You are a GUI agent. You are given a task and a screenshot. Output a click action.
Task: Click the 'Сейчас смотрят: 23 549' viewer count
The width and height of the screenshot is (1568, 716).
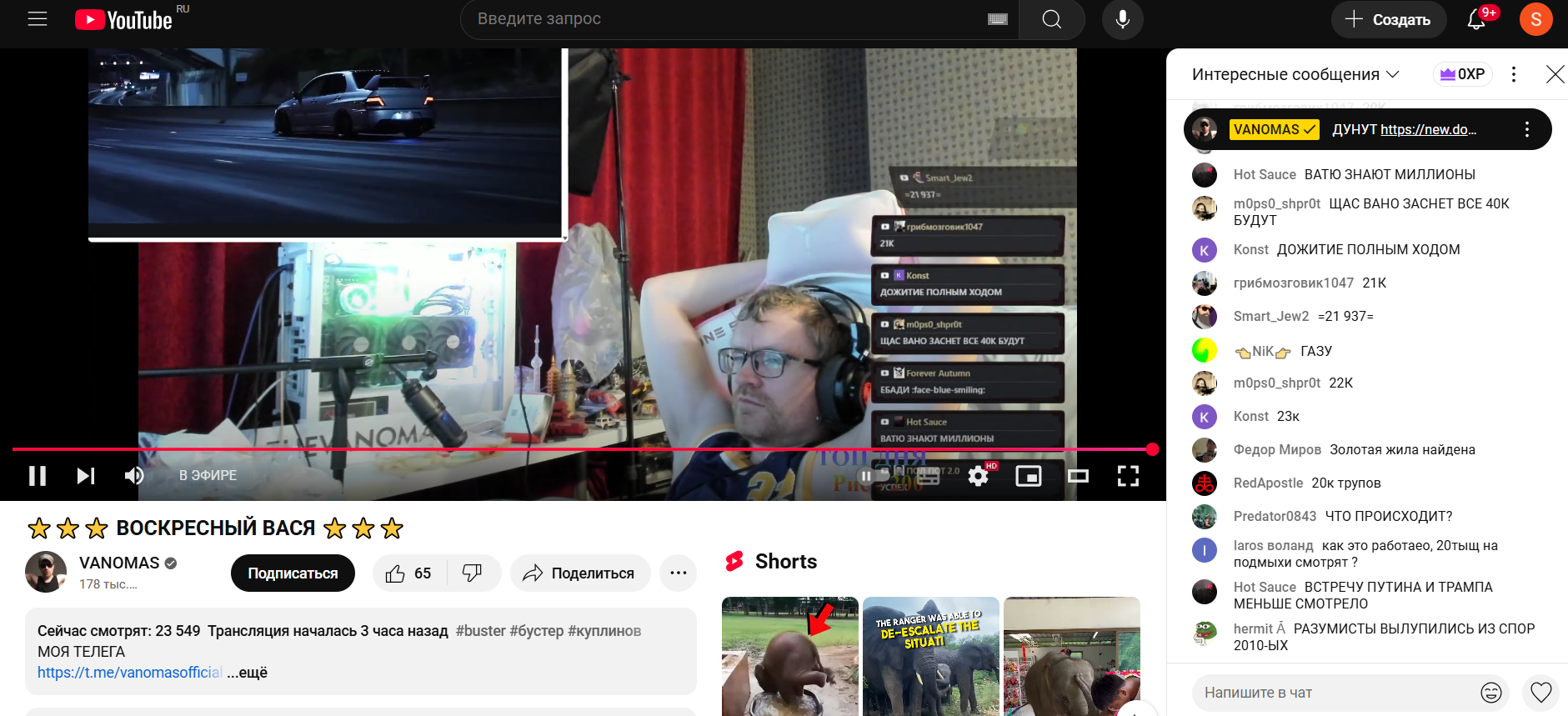119,631
